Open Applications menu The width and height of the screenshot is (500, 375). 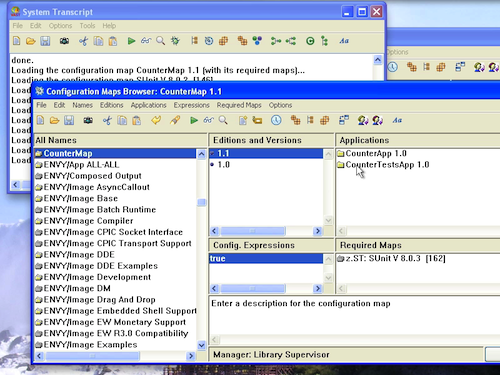pyautogui.click(x=149, y=105)
